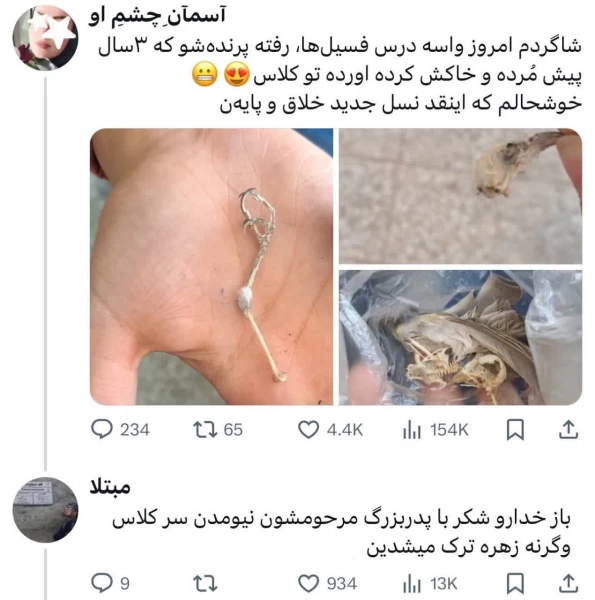This screenshot has height=600, width=595.
Task: Open the main tweet's text about fossils
Action: tap(340, 75)
